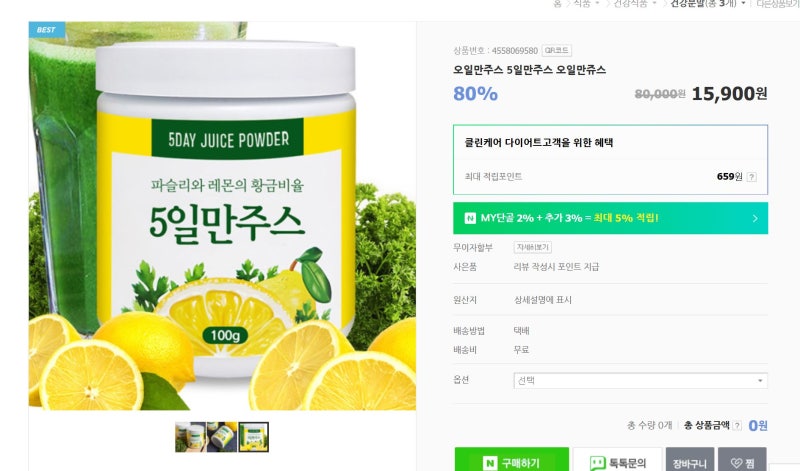Click 자세히보기 next to 무이자할부
This screenshot has width=800, height=471.
532,247
